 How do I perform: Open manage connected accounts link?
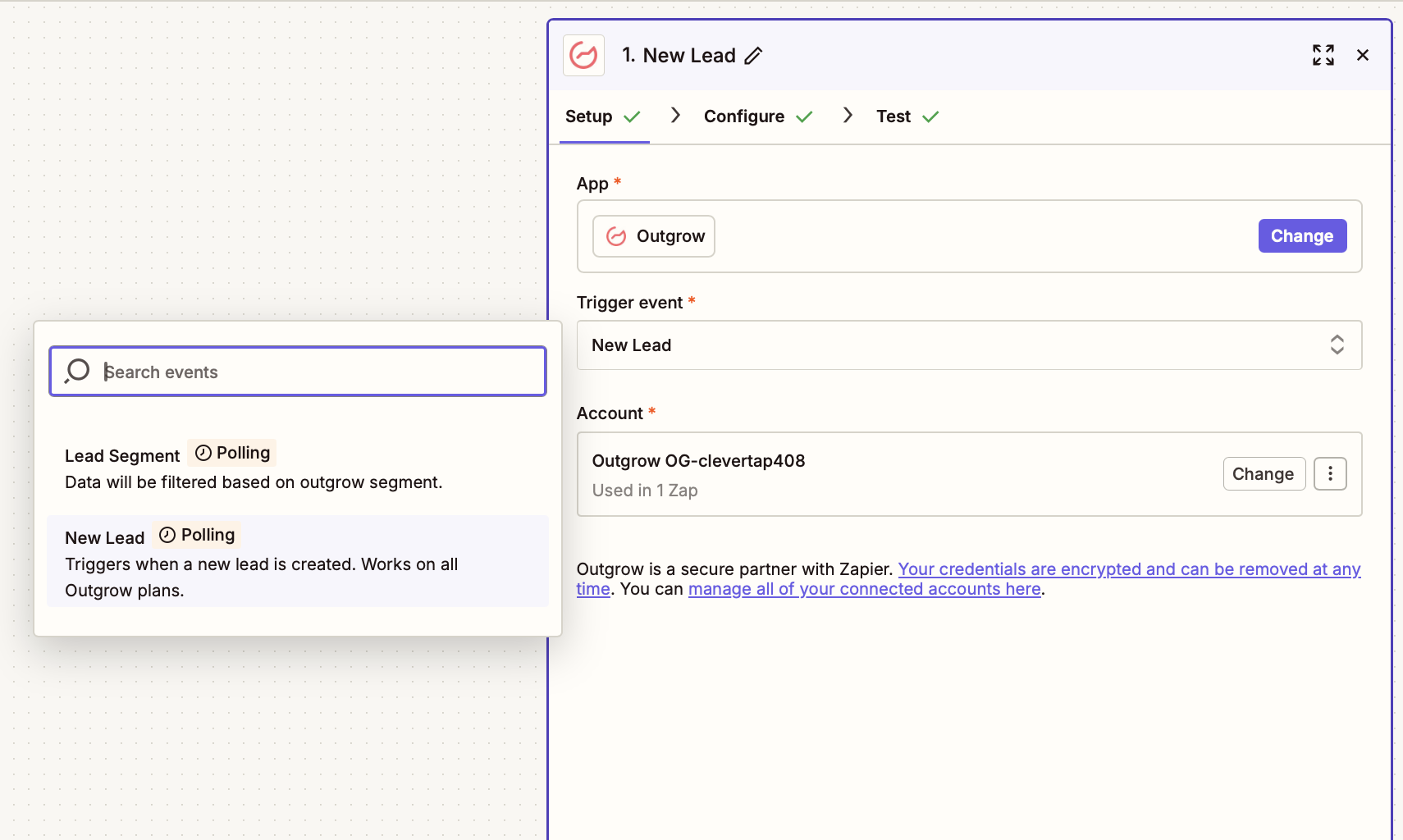[x=865, y=589]
